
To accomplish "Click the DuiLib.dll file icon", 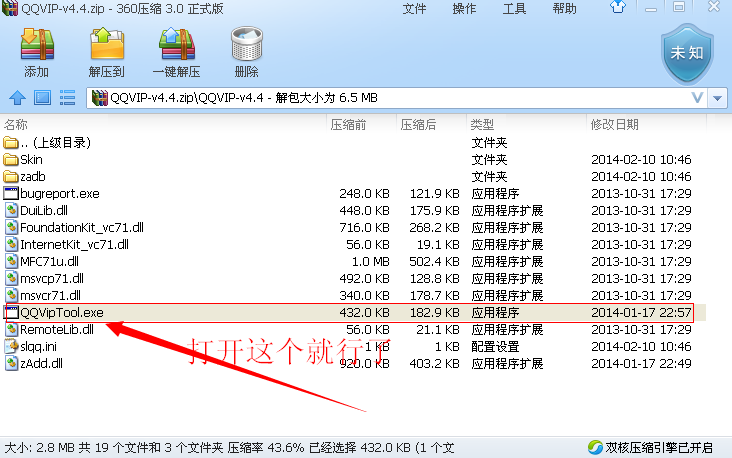I will tap(11, 211).
